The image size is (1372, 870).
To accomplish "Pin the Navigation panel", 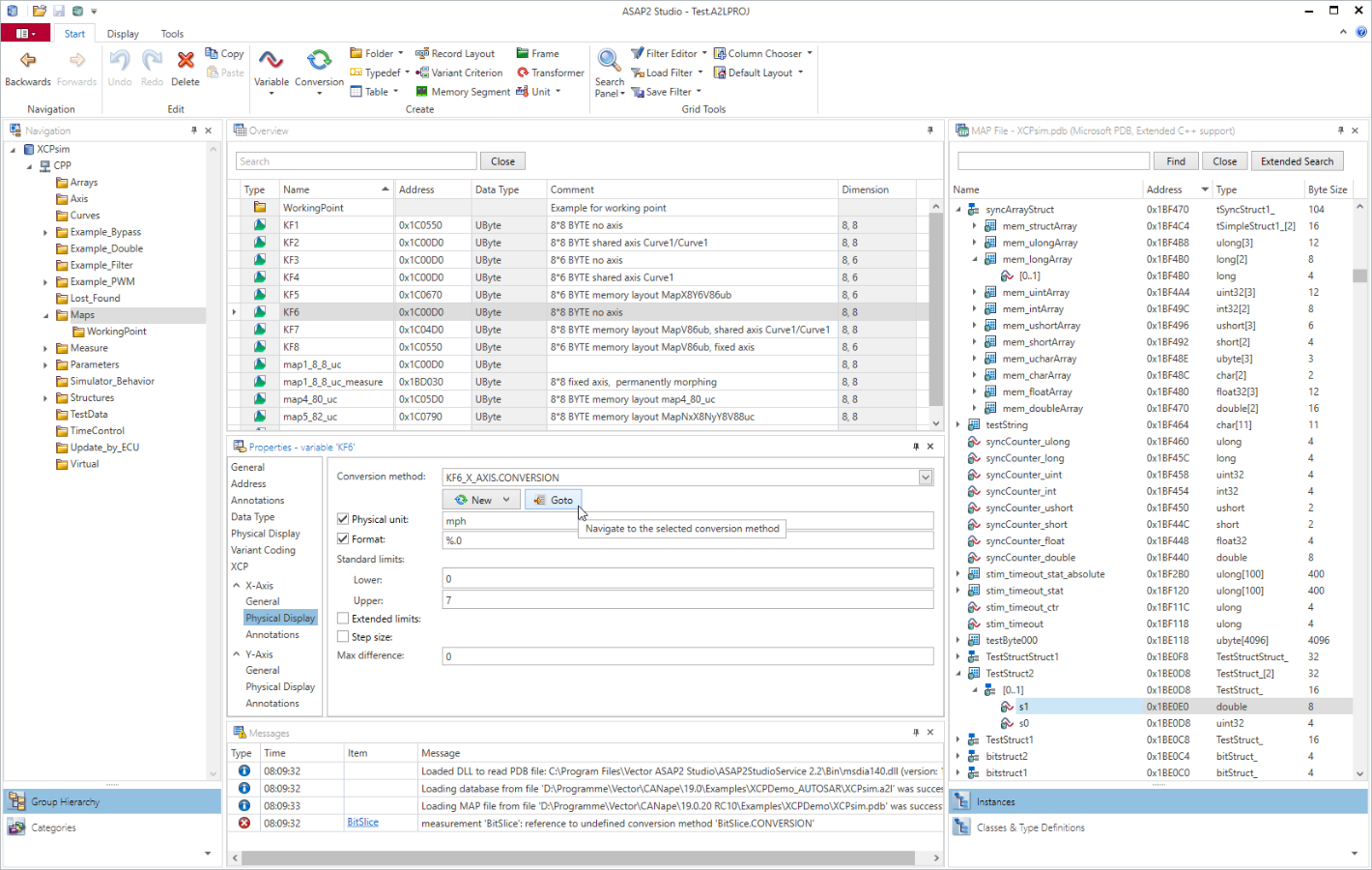I will [194, 130].
